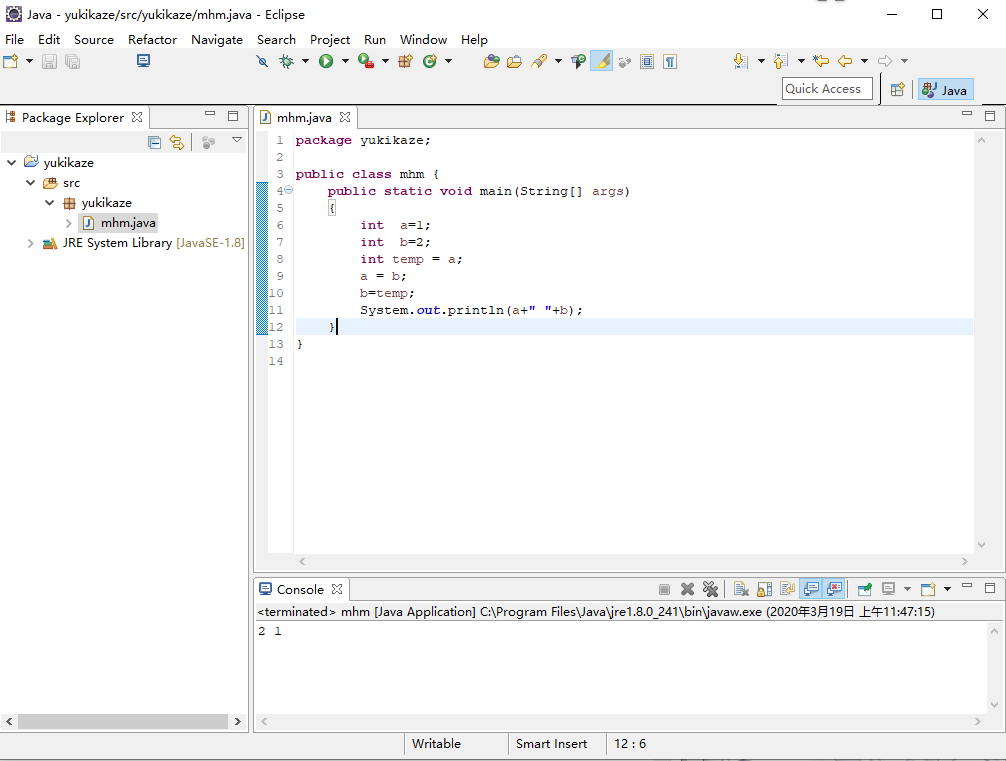
Task: Open the Refactor menu
Action: [x=152, y=40]
